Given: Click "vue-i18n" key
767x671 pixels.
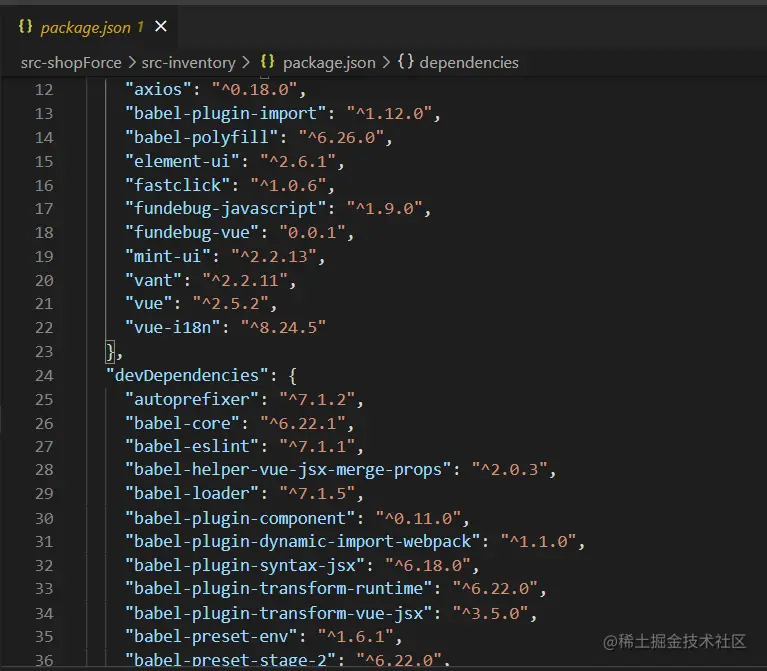Looking at the screenshot, I should point(173,327).
